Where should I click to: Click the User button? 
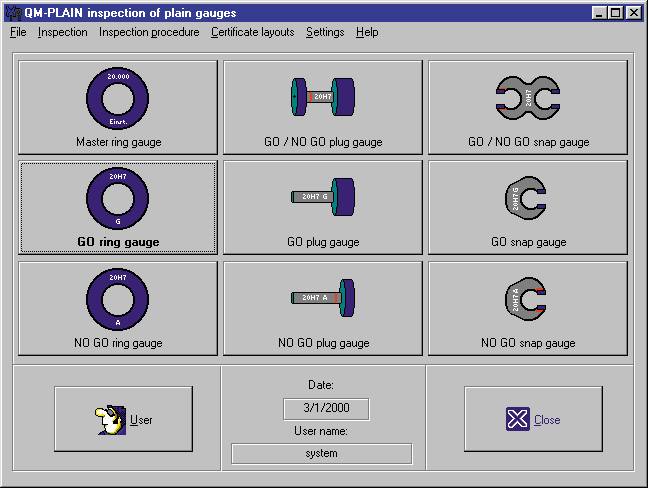(123, 419)
